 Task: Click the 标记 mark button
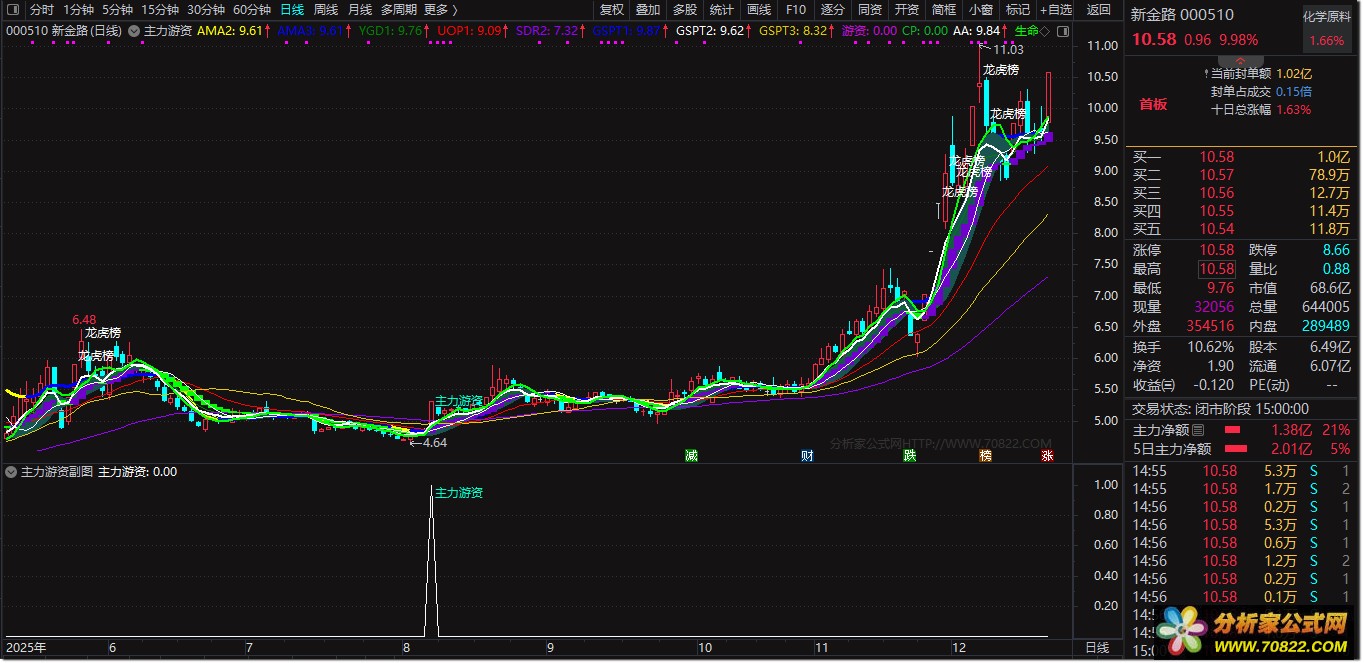(1018, 9)
